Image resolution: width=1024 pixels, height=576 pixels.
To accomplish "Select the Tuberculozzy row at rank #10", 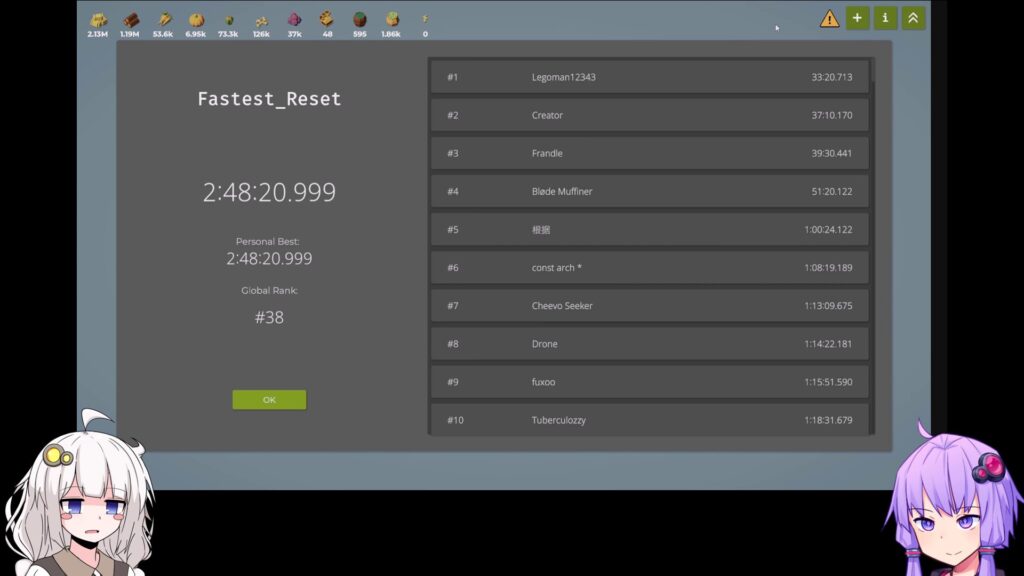I will pos(649,420).
